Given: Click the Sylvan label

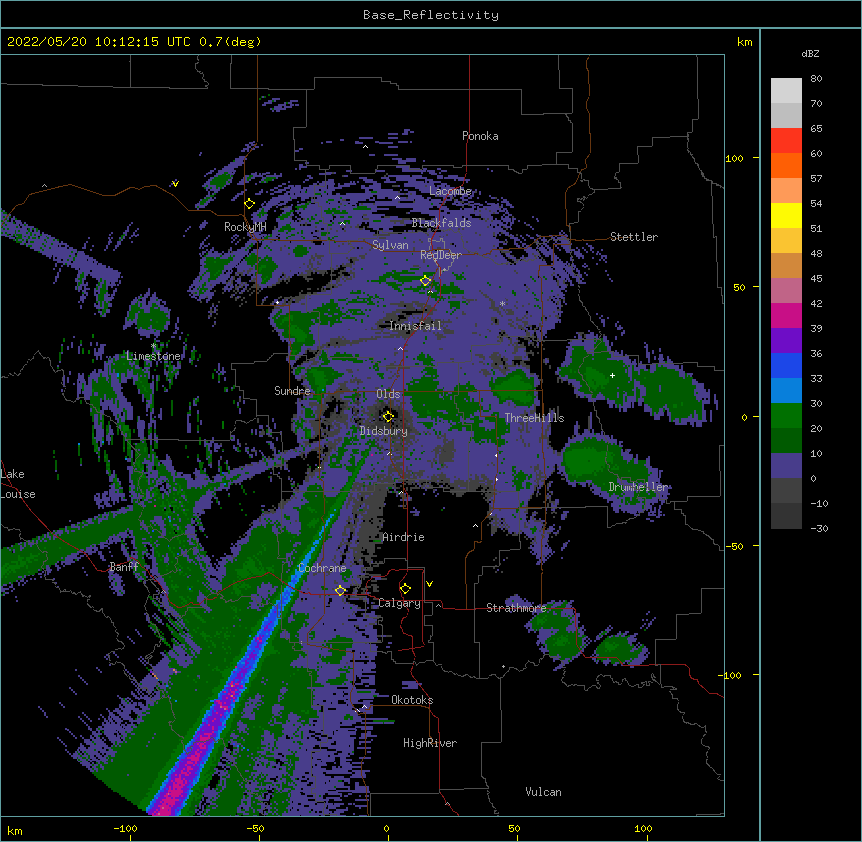Looking at the screenshot, I should click(390, 245).
